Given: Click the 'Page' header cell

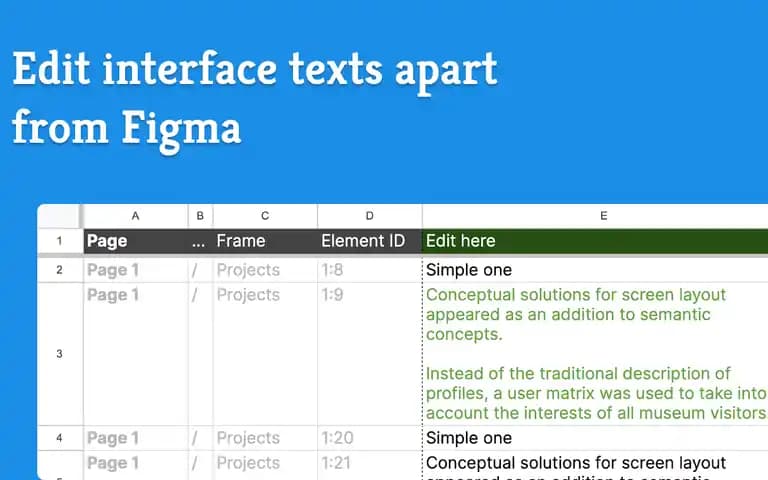Looking at the screenshot, I should pos(136,241).
